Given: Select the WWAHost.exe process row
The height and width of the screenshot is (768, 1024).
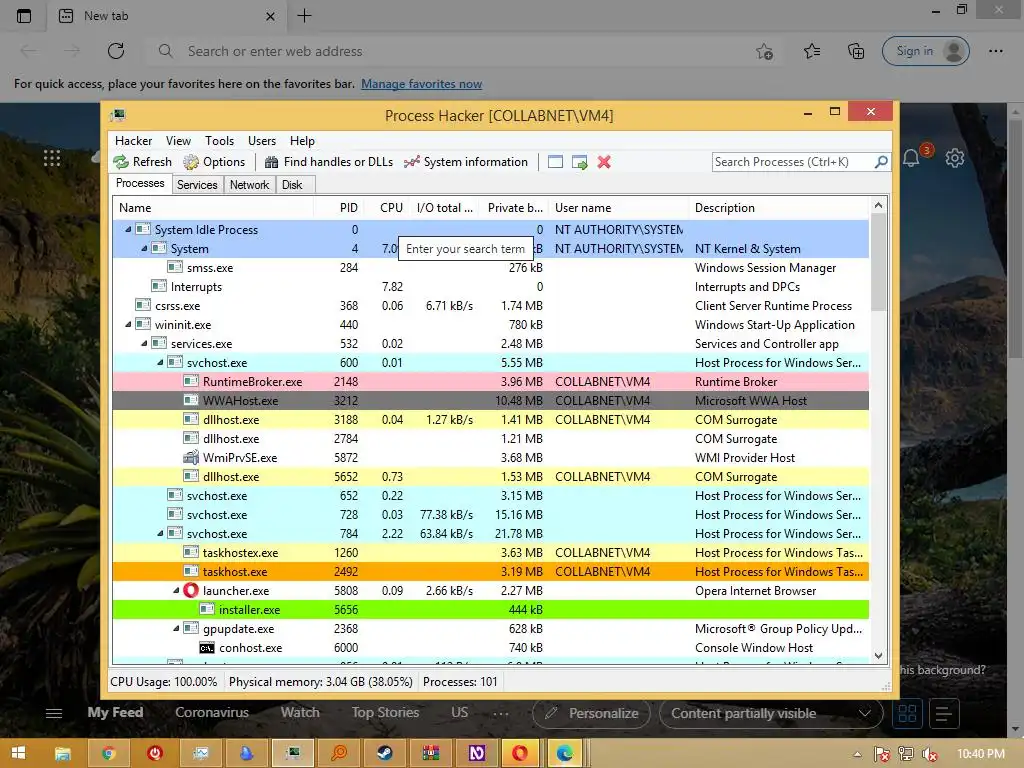Looking at the screenshot, I should [490, 400].
